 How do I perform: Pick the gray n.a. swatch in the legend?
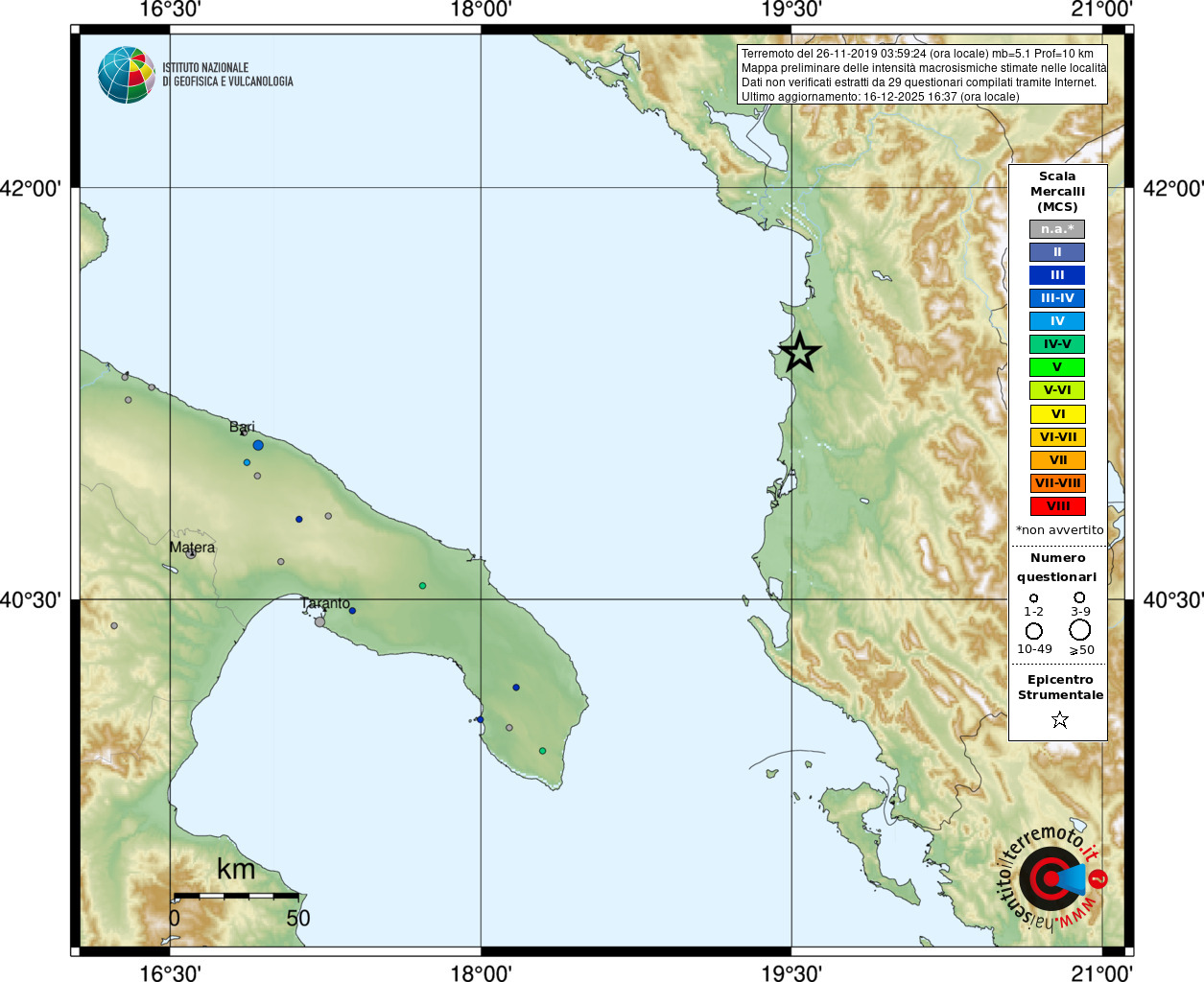coord(1057,229)
